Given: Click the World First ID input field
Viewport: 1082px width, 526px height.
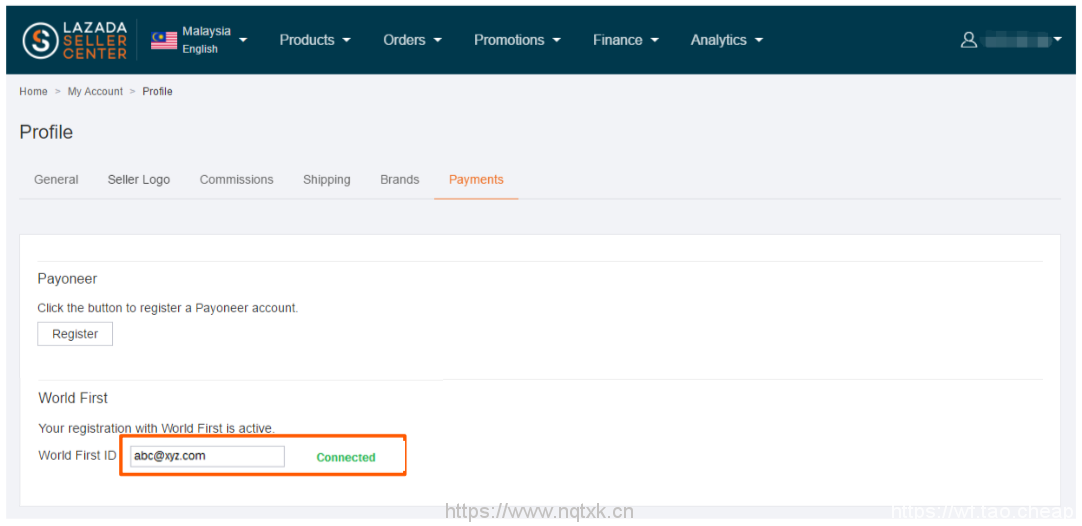Looking at the screenshot, I should coord(207,456).
